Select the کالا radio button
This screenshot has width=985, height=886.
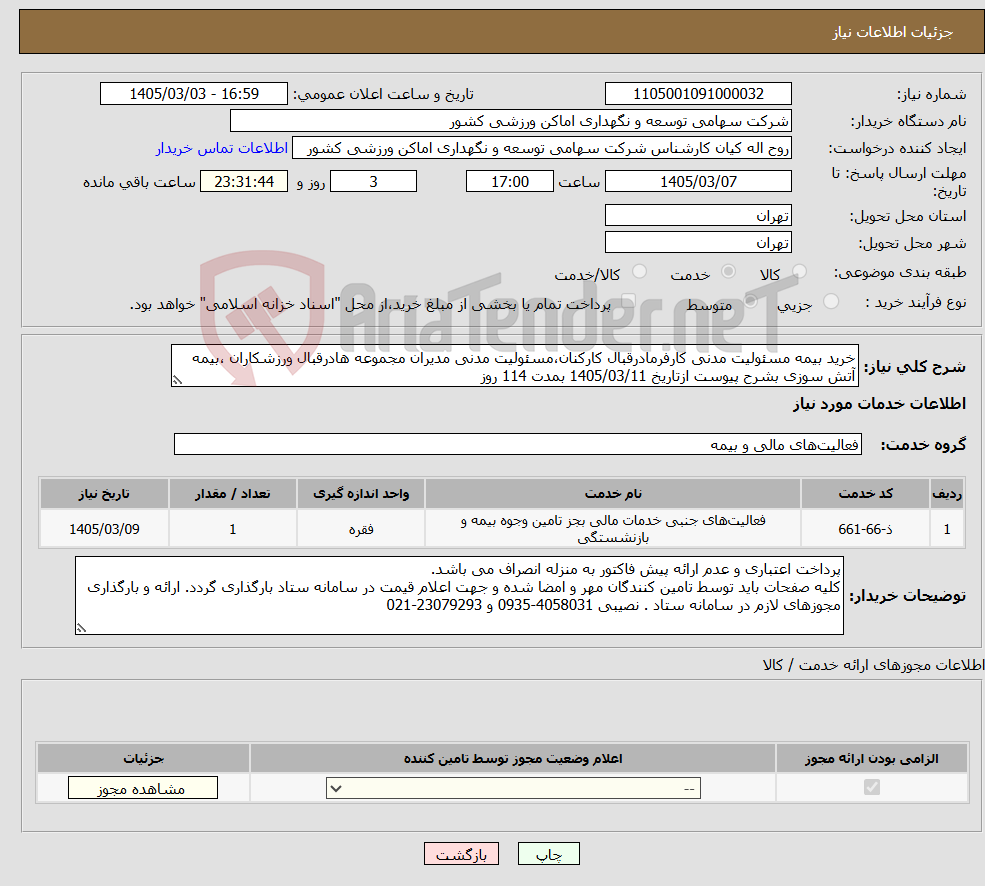[x=799, y=271]
